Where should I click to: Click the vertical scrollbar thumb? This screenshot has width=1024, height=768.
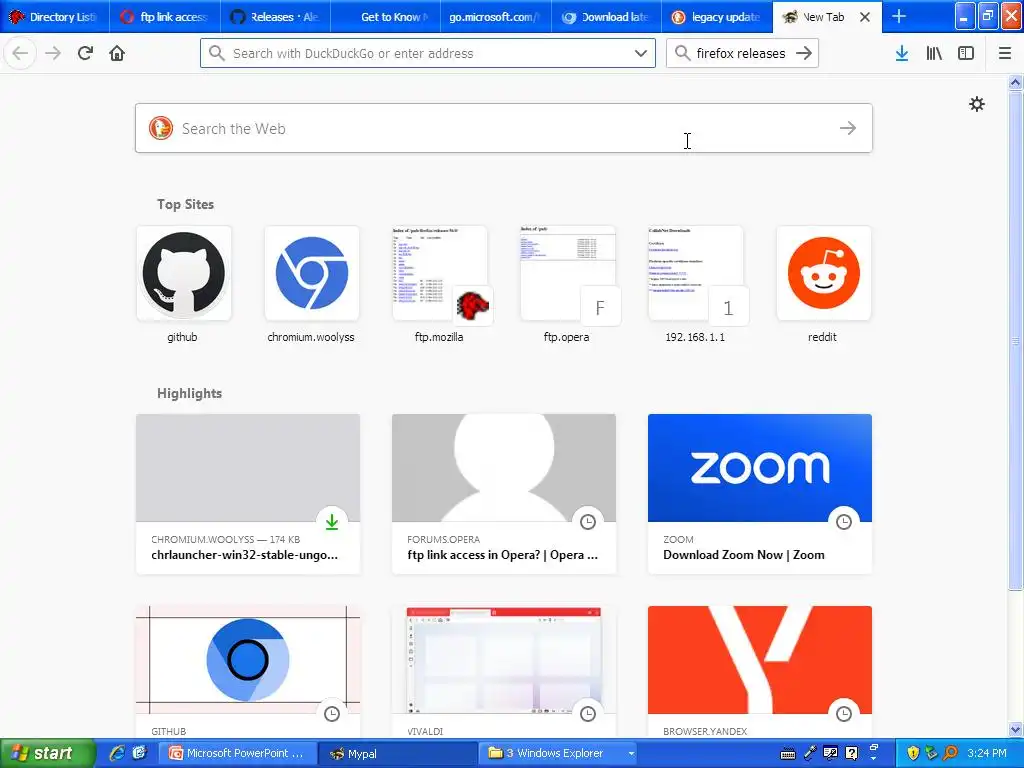1016,340
